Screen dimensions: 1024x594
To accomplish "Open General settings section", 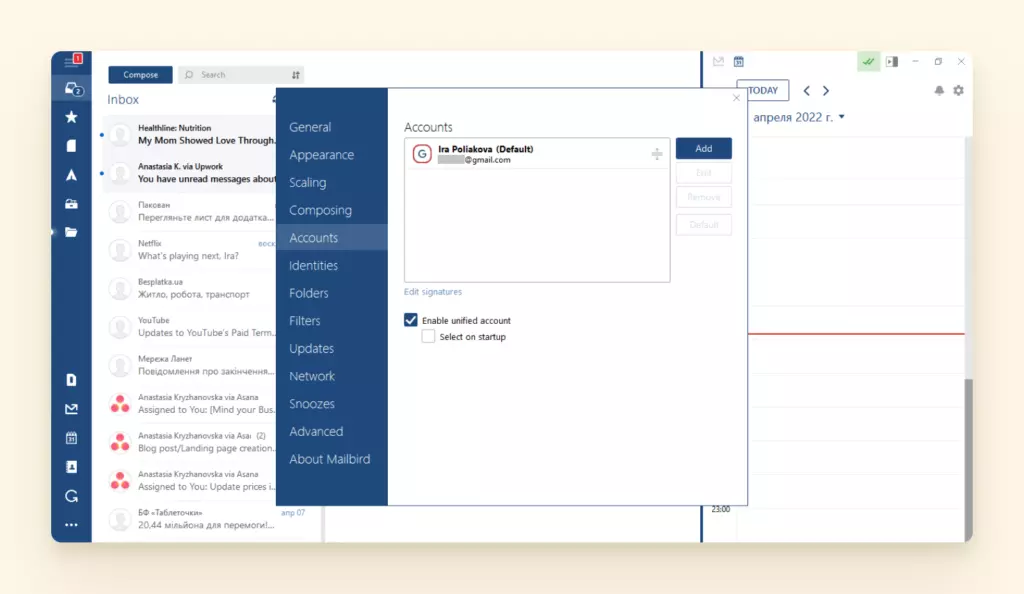I will pyautogui.click(x=332, y=127).
